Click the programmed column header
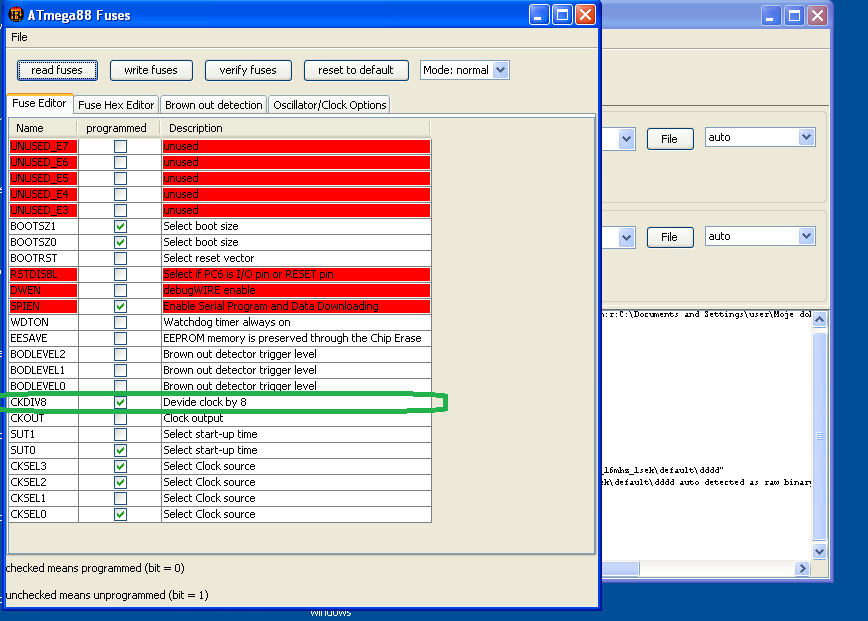This screenshot has height=621, width=868. [x=119, y=128]
